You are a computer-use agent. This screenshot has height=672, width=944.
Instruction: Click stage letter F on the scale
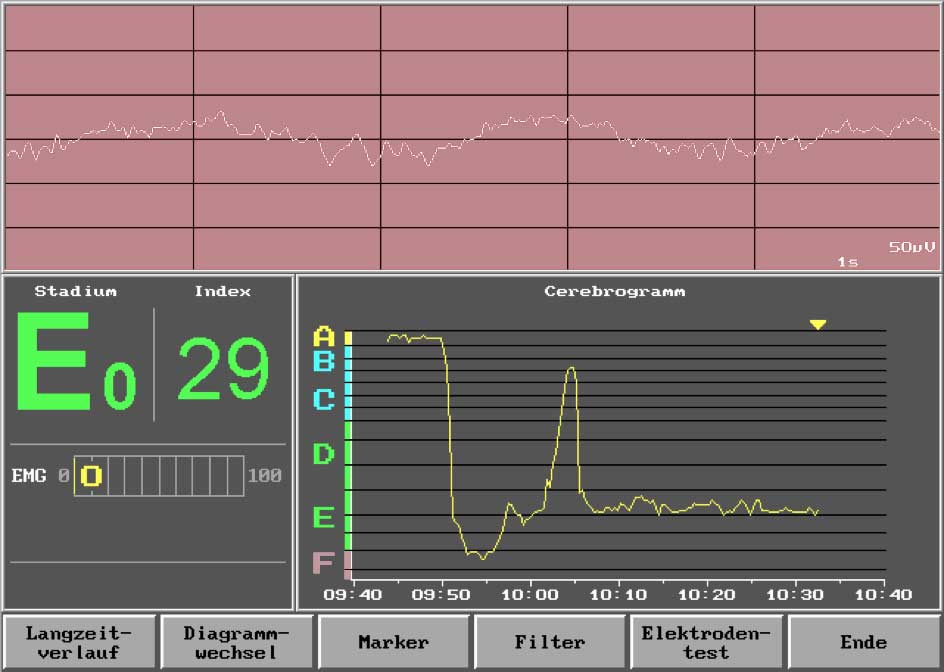tap(323, 563)
